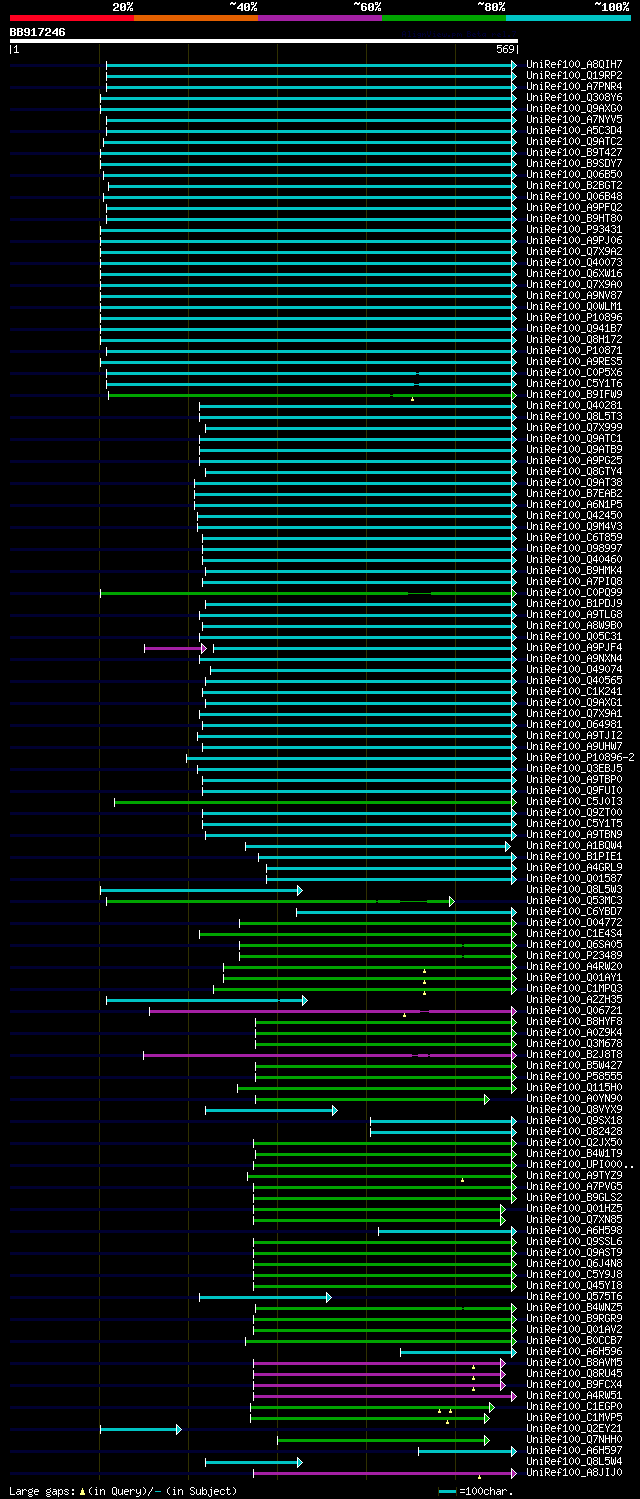
Task: Click the UniRef100_A1BQW4 entry
Action: (x=574, y=845)
